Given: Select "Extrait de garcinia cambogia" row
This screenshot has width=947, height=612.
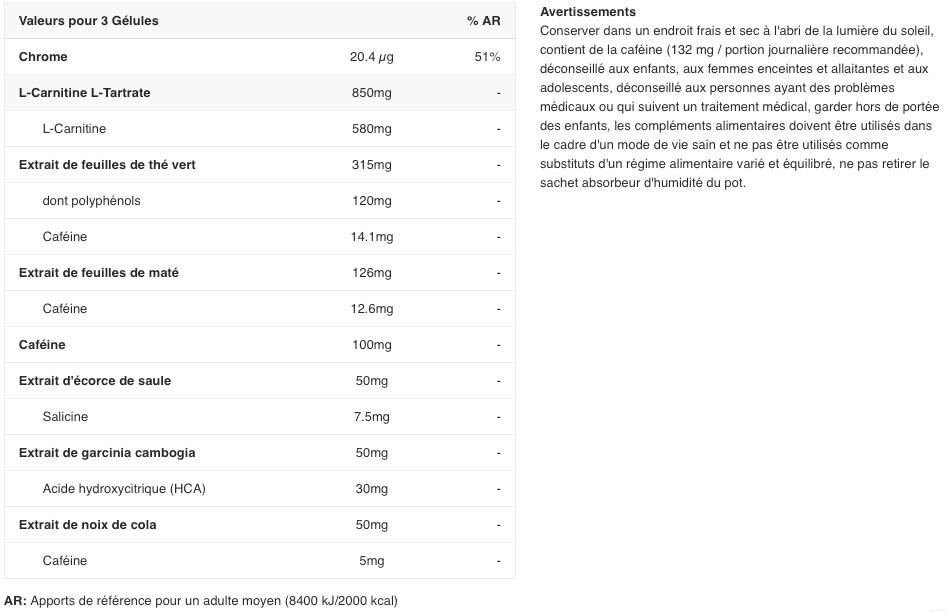Looking at the screenshot, I should [260, 453].
